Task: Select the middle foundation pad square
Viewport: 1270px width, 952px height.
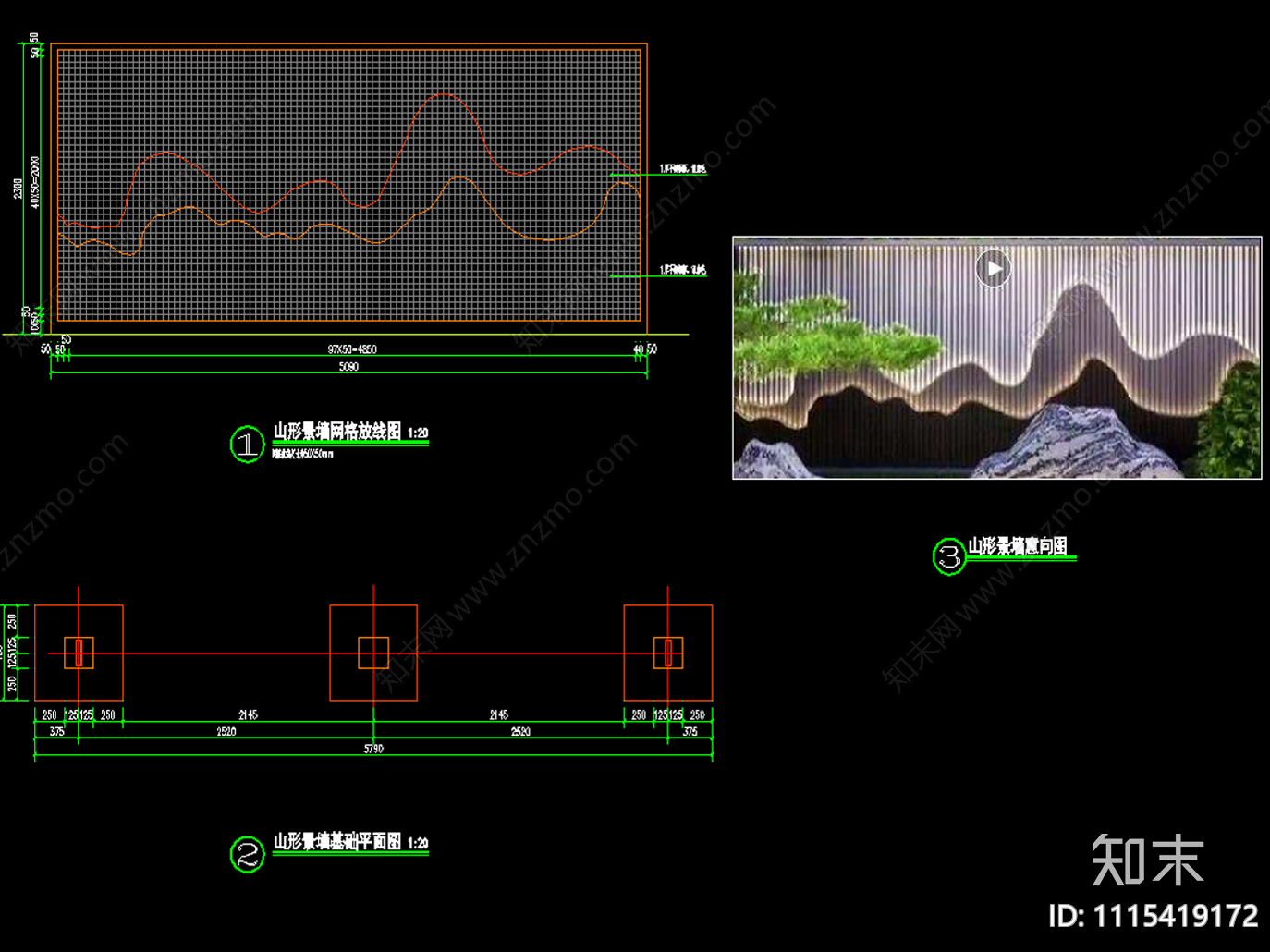Action: (373, 653)
